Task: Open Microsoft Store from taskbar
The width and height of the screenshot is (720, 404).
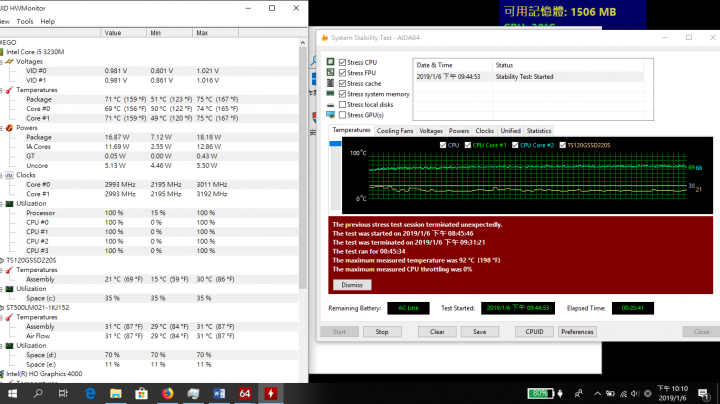Action: click(x=141, y=393)
